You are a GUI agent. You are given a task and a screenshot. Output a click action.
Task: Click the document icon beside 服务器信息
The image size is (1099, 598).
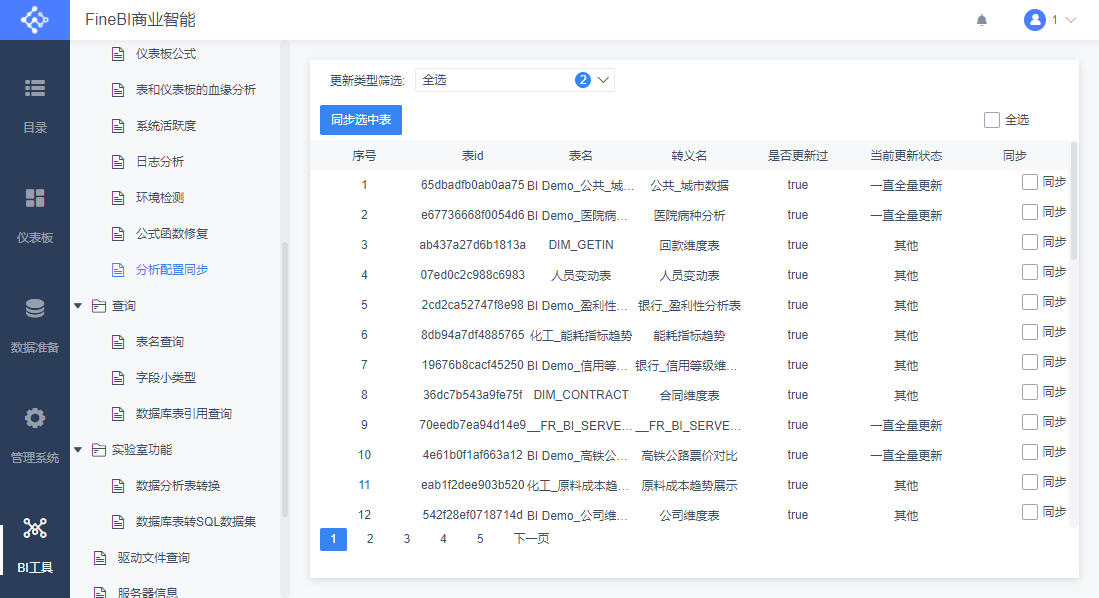(x=100, y=592)
